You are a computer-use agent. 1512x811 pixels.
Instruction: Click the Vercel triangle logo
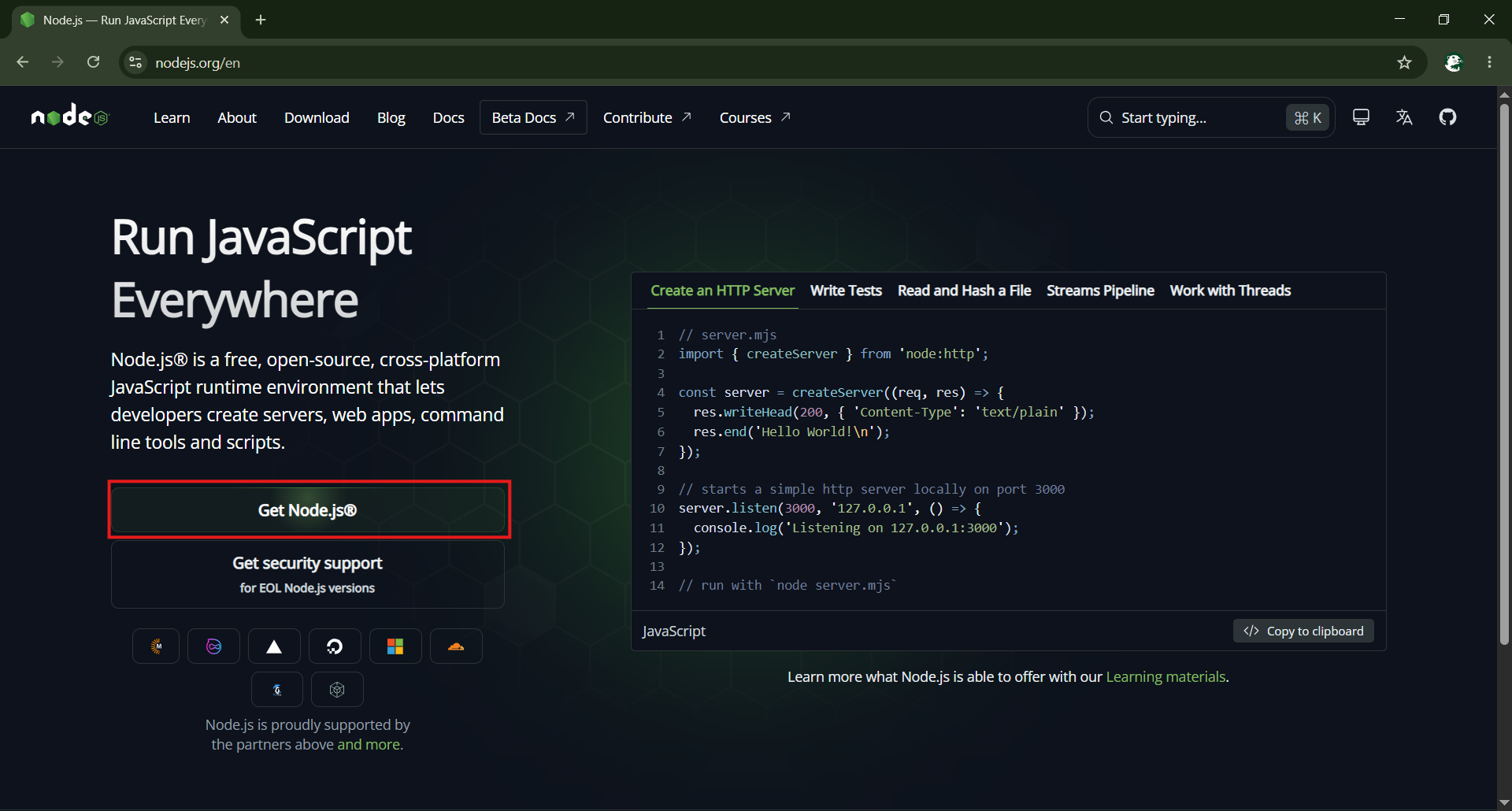point(274,646)
